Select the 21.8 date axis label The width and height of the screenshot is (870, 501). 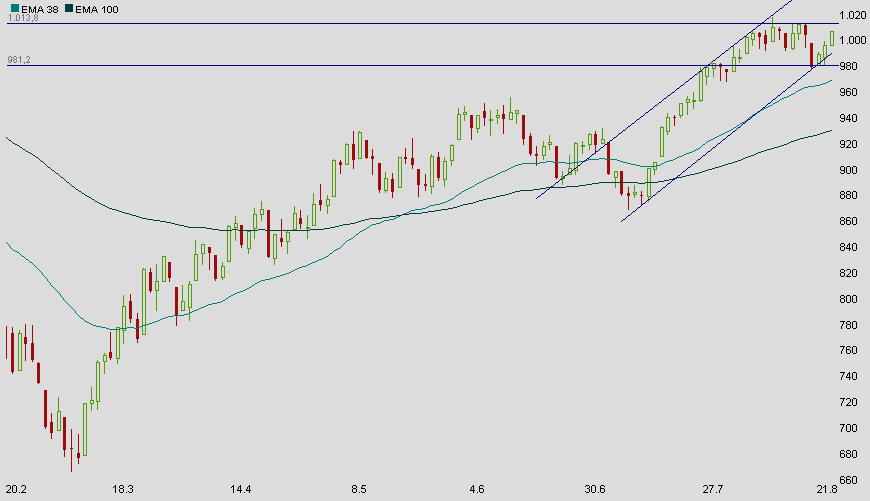826,489
